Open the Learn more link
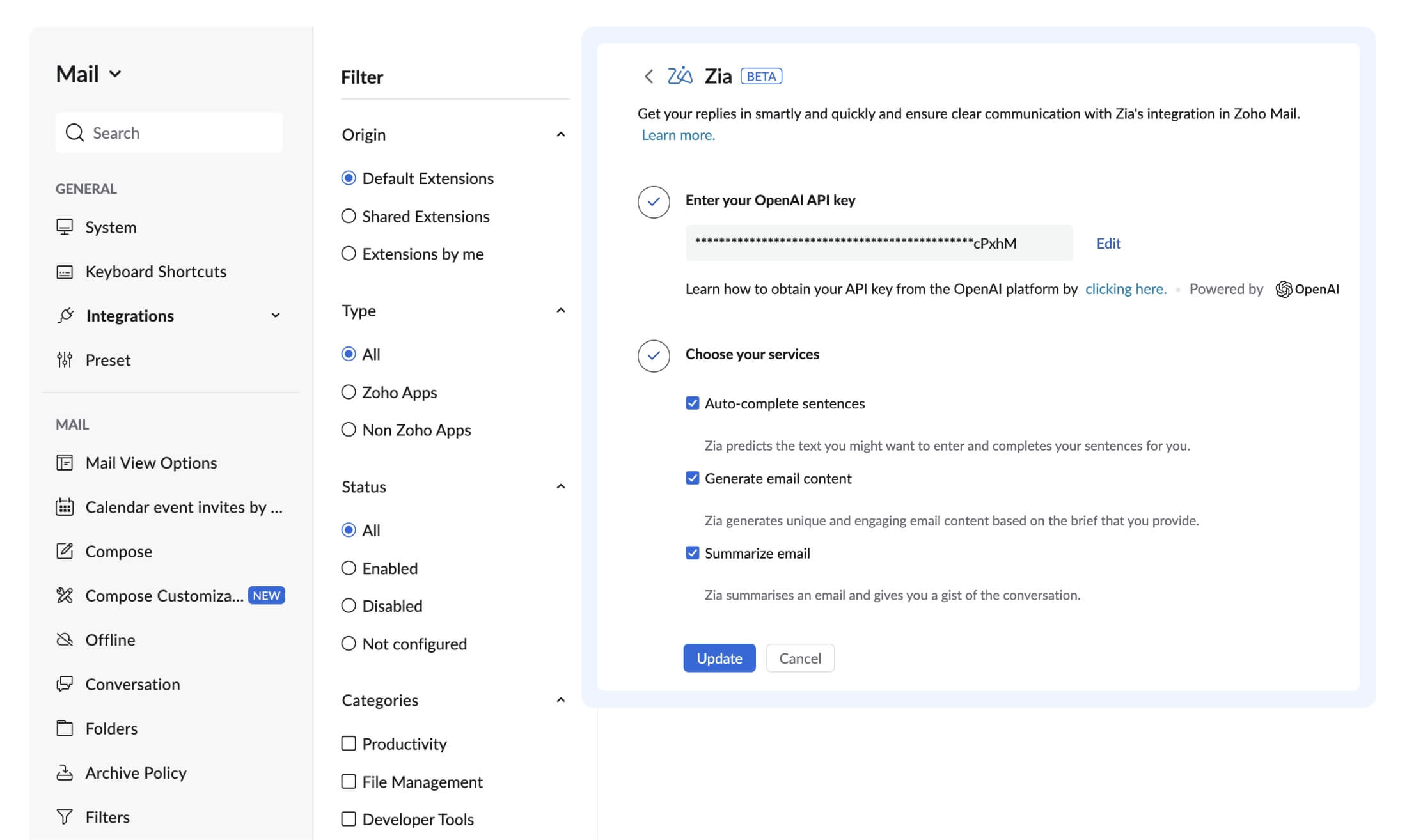 678,135
